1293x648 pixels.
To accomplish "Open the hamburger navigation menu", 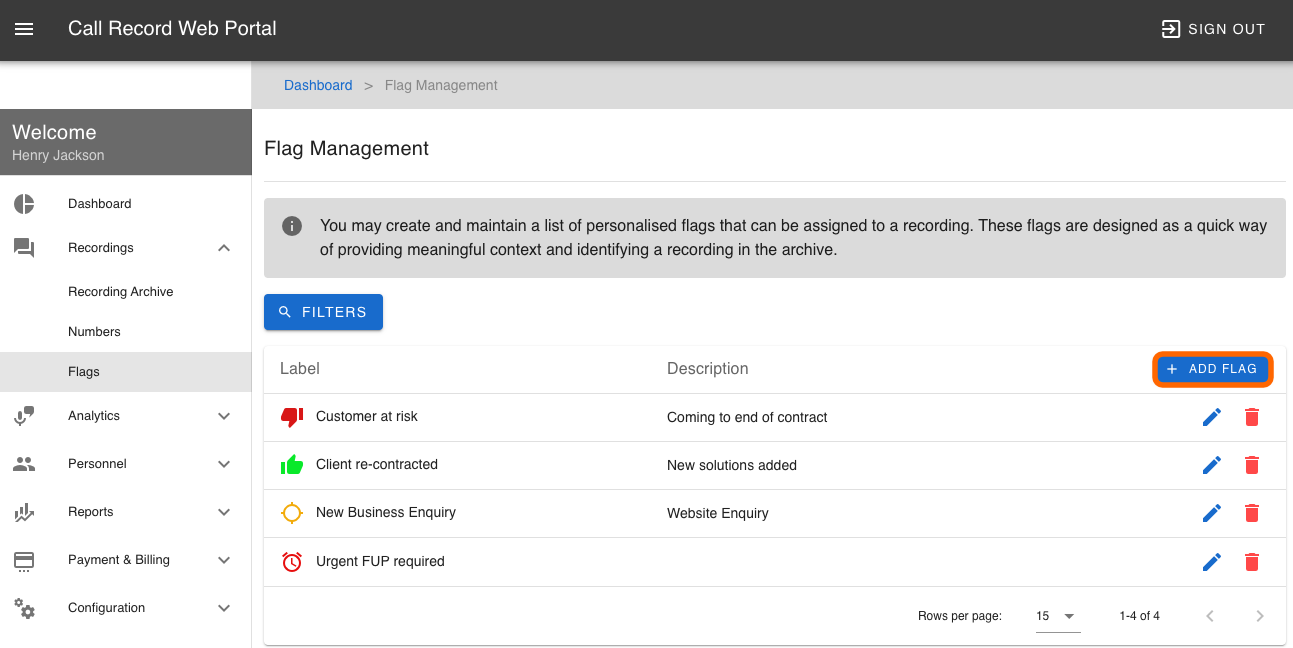I will click(x=24, y=29).
